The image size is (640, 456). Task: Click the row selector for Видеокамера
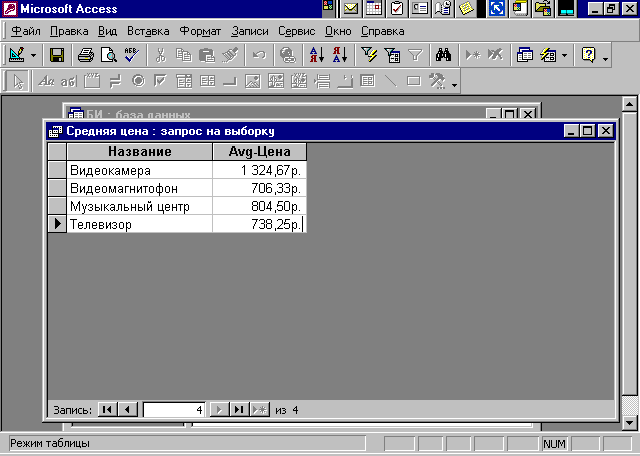[x=57, y=170]
